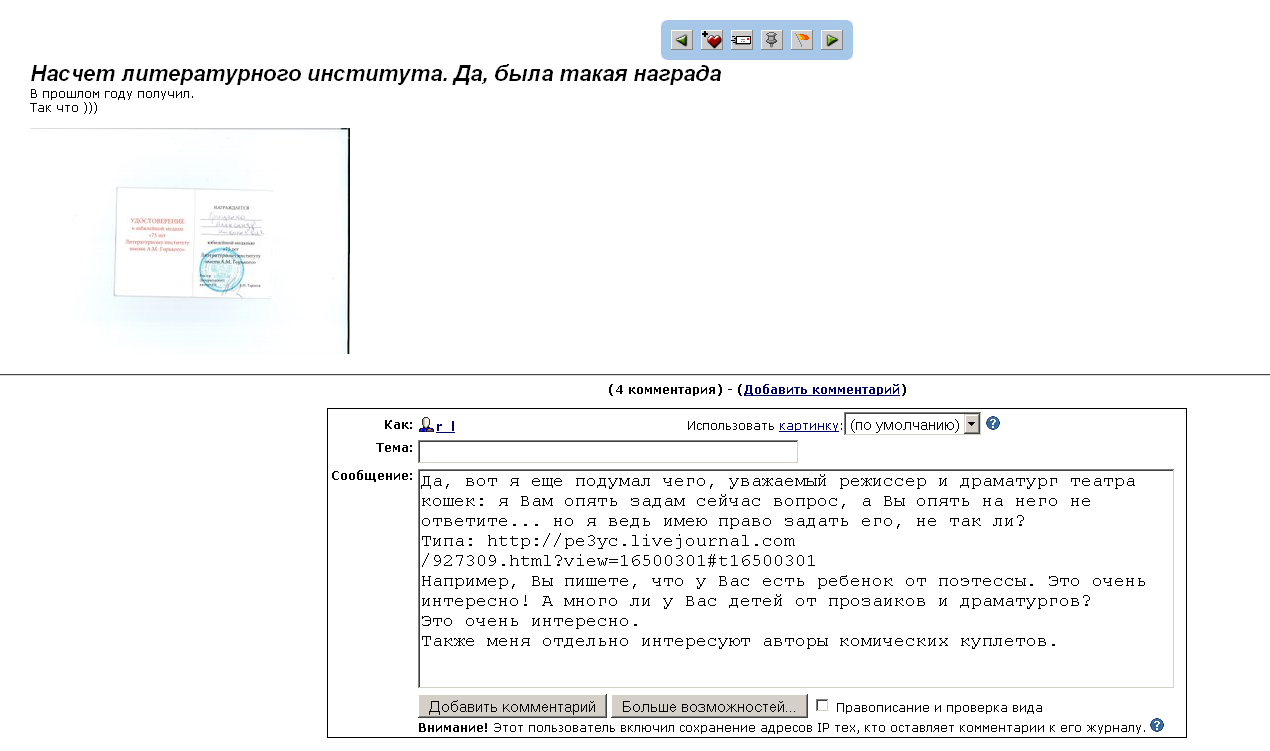Click the Больше возможностей... button
Image resolution: width=1270 pixels, height=751 pixels.
(x=708, y=706)
